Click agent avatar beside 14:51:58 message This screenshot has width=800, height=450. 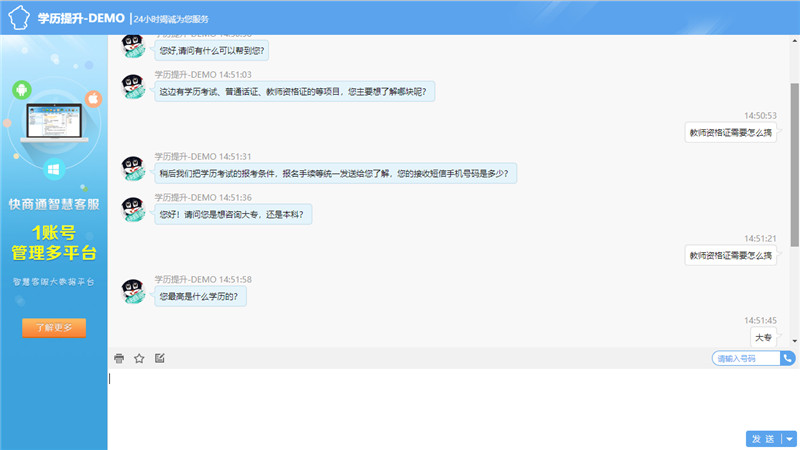click(x=135, y=291)
